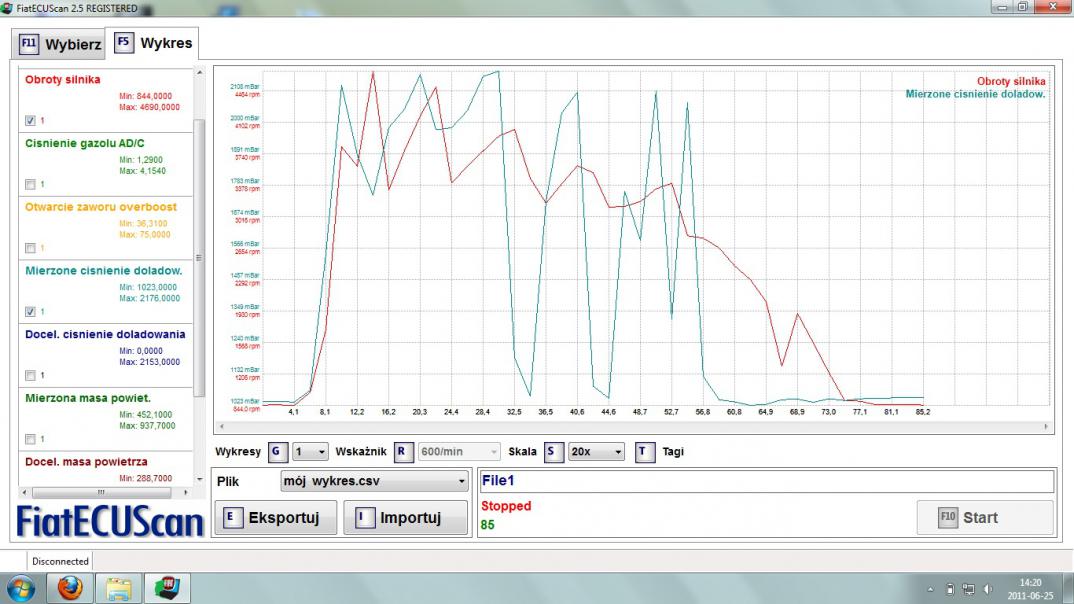Click parameter list scroll-down arrow
The width and height of the screenshot is (1074, 604).
[199, 479]
